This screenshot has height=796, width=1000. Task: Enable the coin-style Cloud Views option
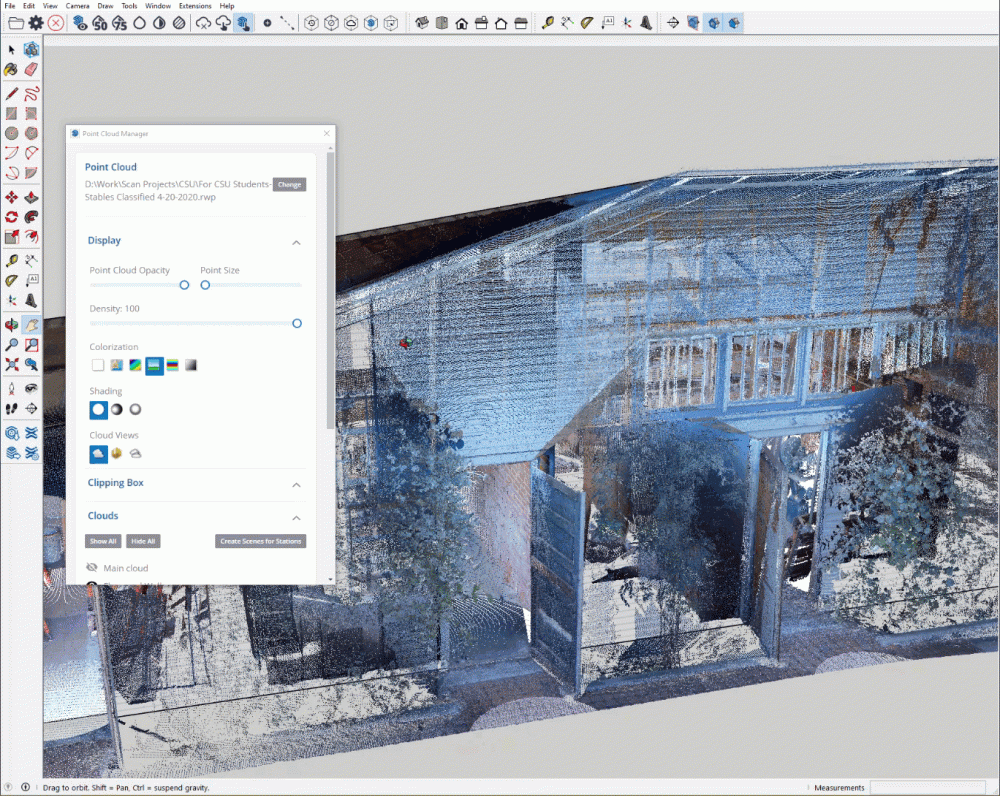point(116,453)
